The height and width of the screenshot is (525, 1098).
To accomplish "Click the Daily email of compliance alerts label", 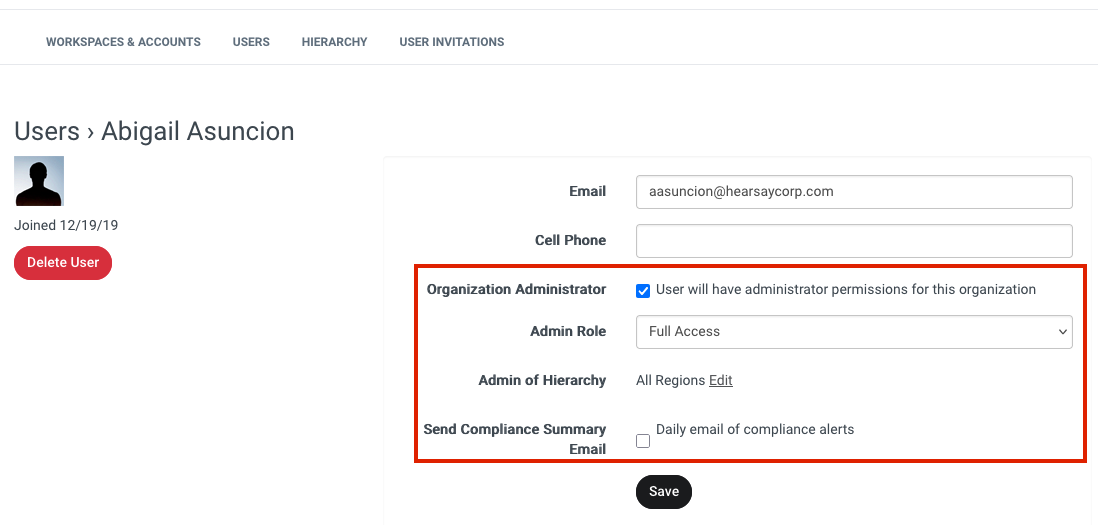I will coord(755,429).
